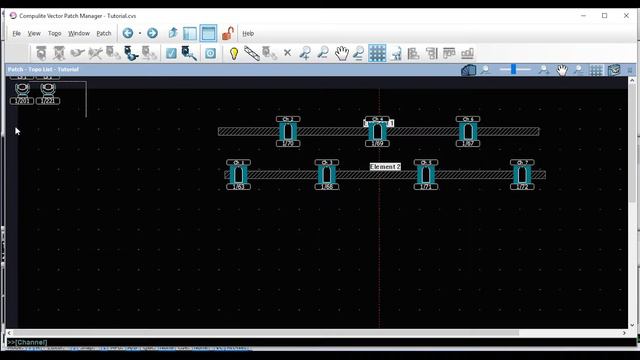Open the dropdown arrow beside Back button
This screenshot has width=640, height=360.
point(140,33)
